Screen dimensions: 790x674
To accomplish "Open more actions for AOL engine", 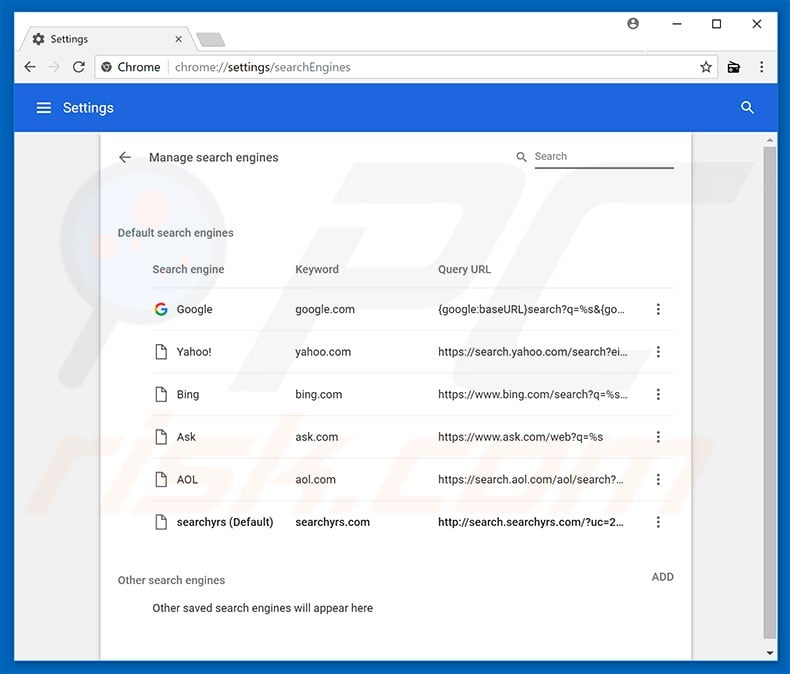I will [658, 480].
